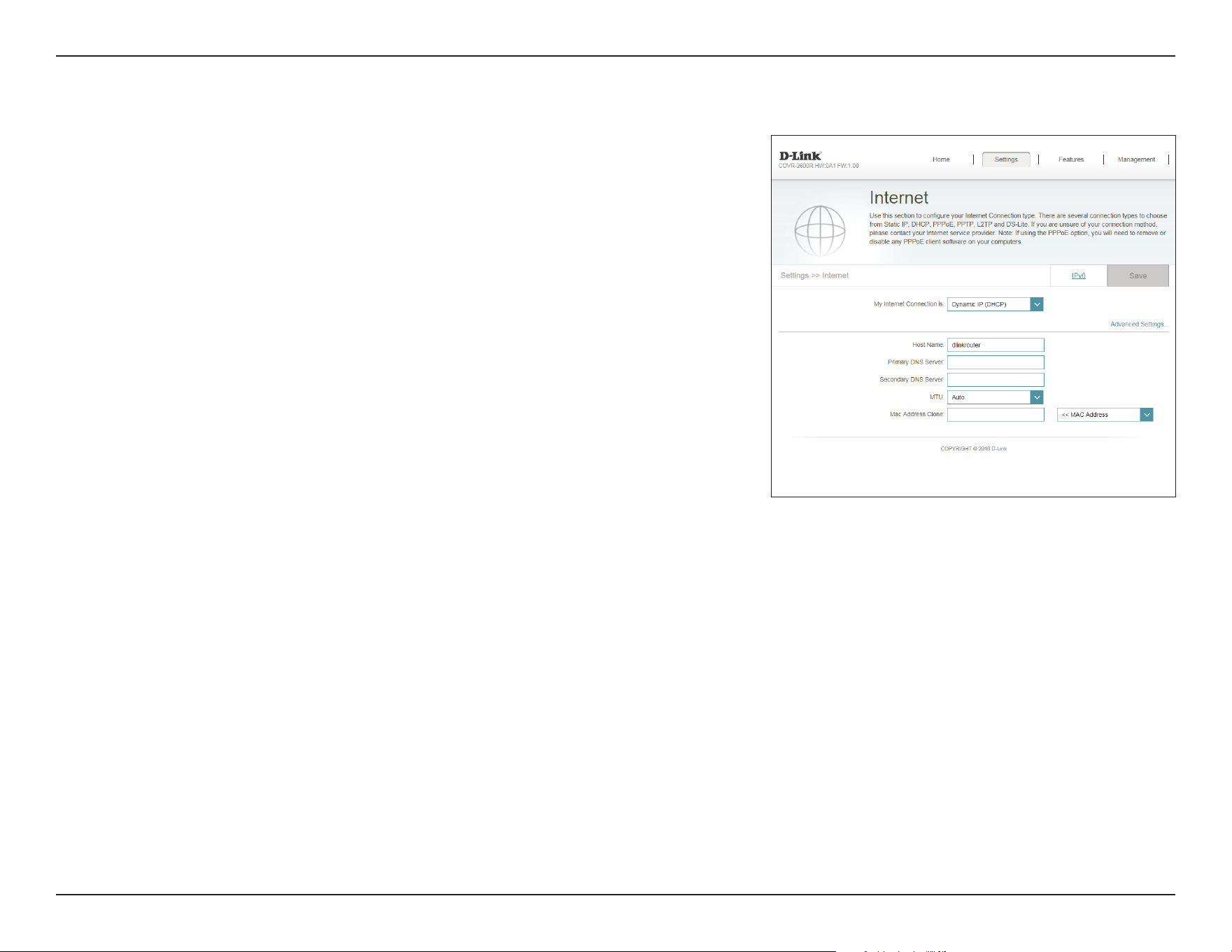Open the Features tab
The height and width of the screenshot is (952, 1232).
[1071, 159]
